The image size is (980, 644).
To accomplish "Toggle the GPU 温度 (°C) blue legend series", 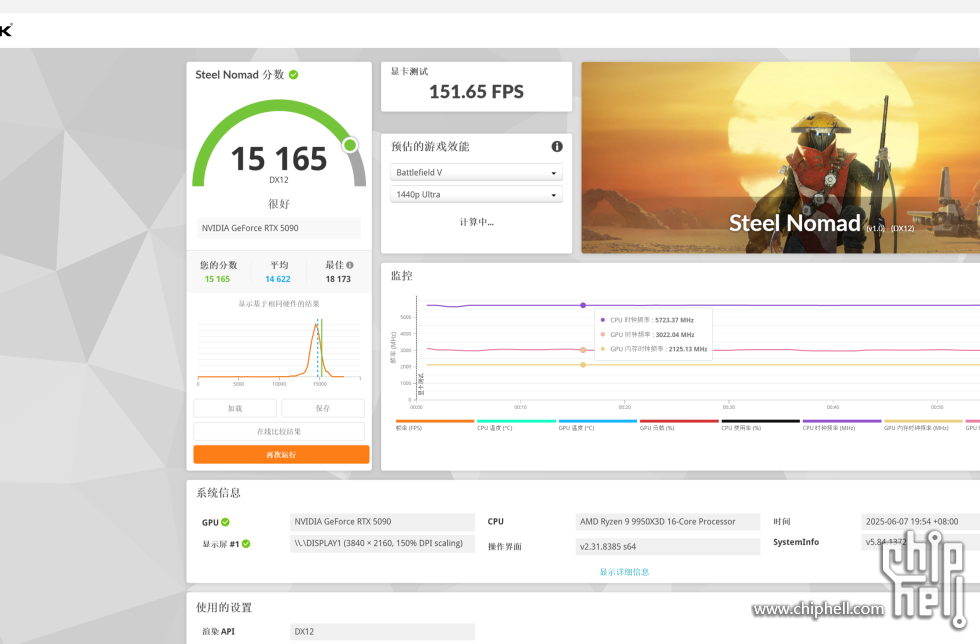I will [x=598, y=425].
